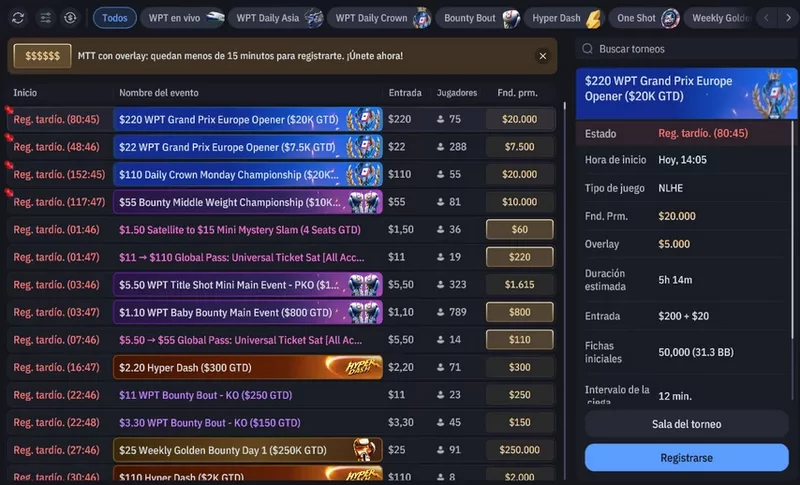Switch to the Bounty Bout tab

pos(478,18)
